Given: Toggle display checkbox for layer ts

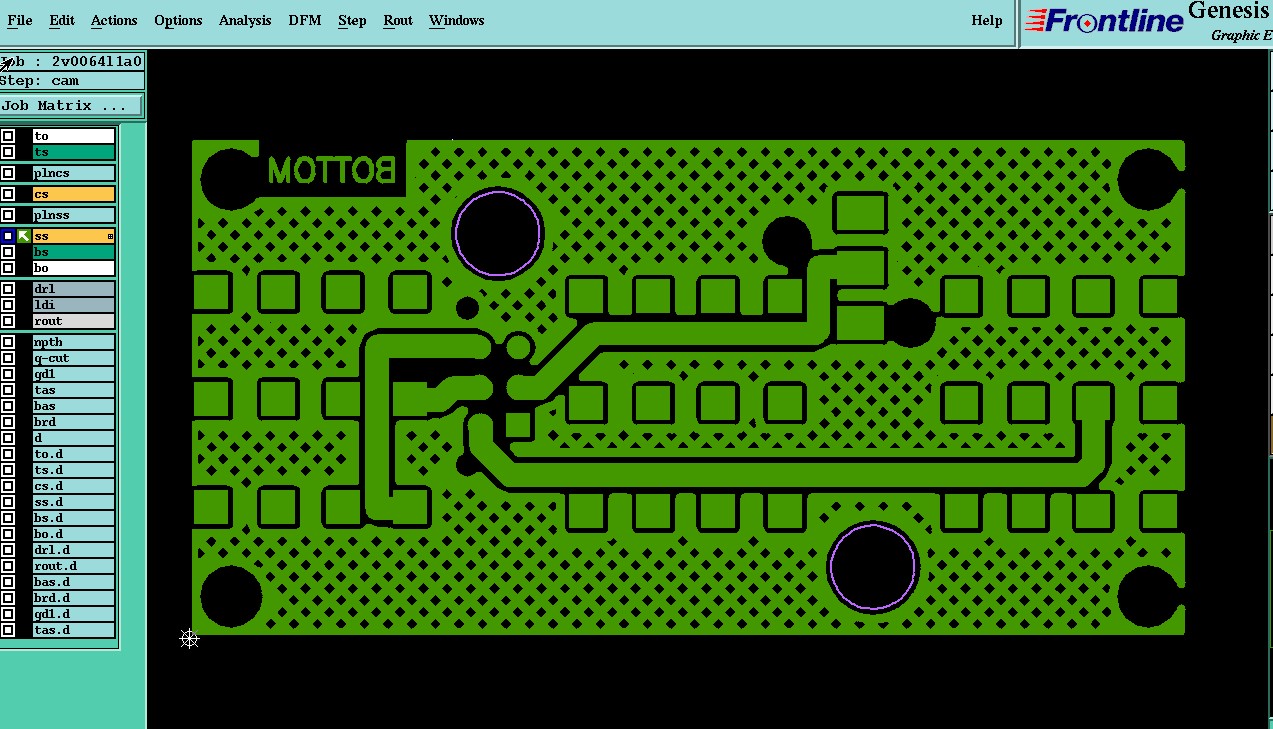Looking at the screenshot, I should (8, 152).
